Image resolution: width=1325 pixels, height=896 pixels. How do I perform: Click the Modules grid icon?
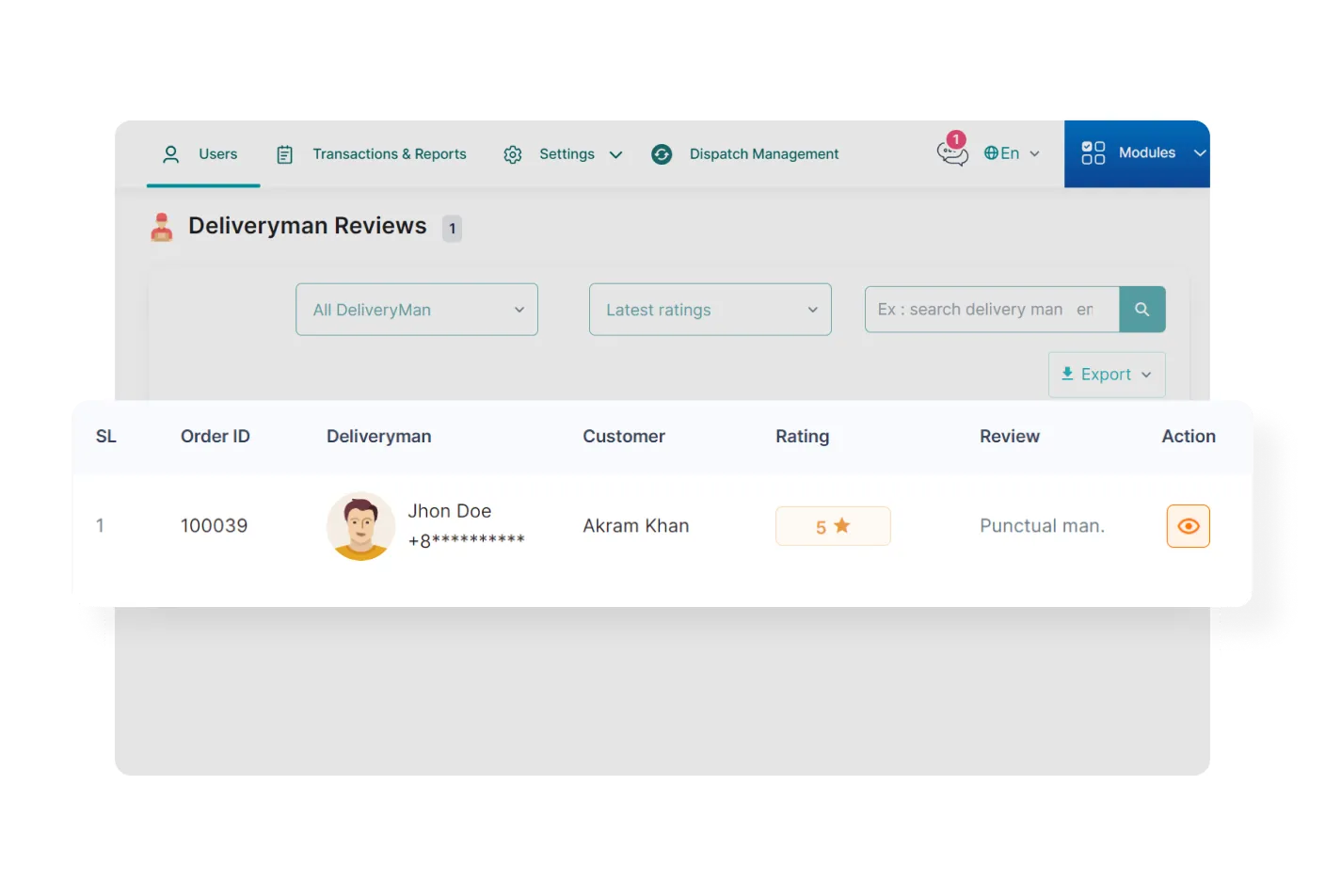pos(1093,153)
